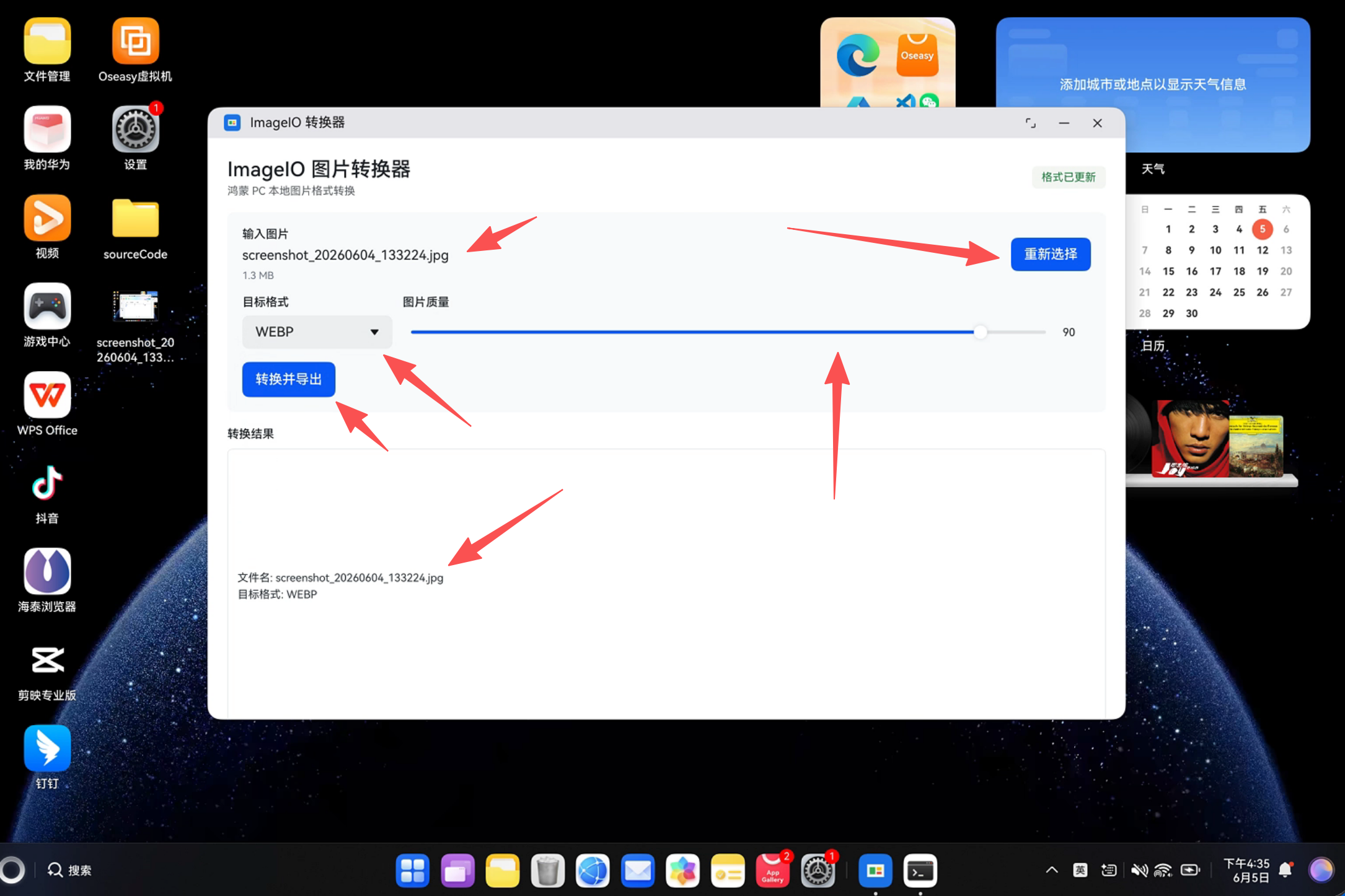Select date 18 in calendar widget
Viewport: 1345px width, 896px height.
tap(1239, 271)
